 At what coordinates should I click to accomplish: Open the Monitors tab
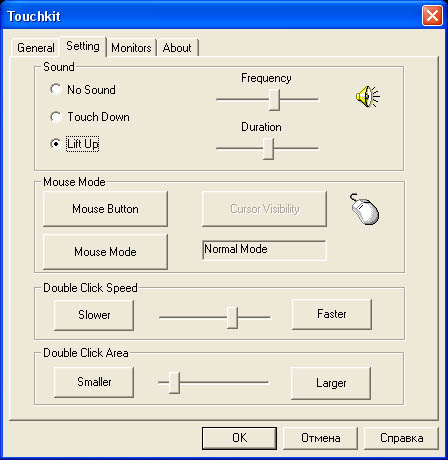point(131,48)
